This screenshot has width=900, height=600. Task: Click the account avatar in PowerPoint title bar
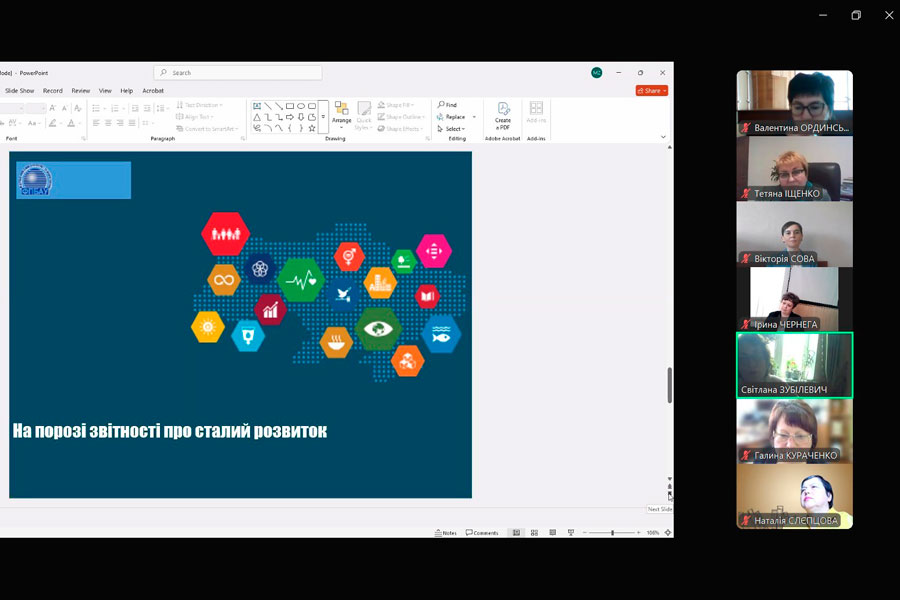point(596,72)
